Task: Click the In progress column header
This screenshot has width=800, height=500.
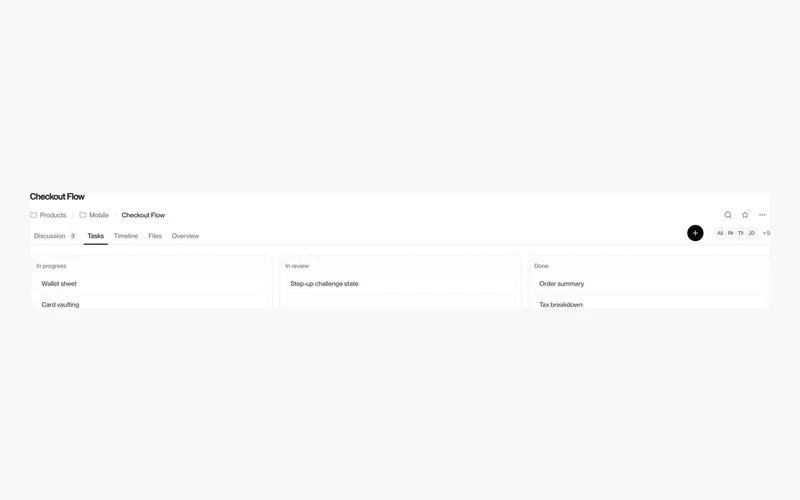Action: pyautogui.click(x=51, y=266)
